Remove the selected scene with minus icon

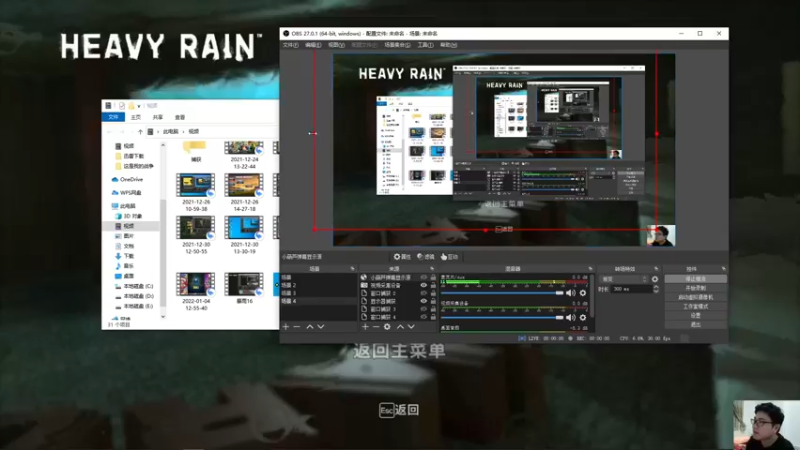296,327
